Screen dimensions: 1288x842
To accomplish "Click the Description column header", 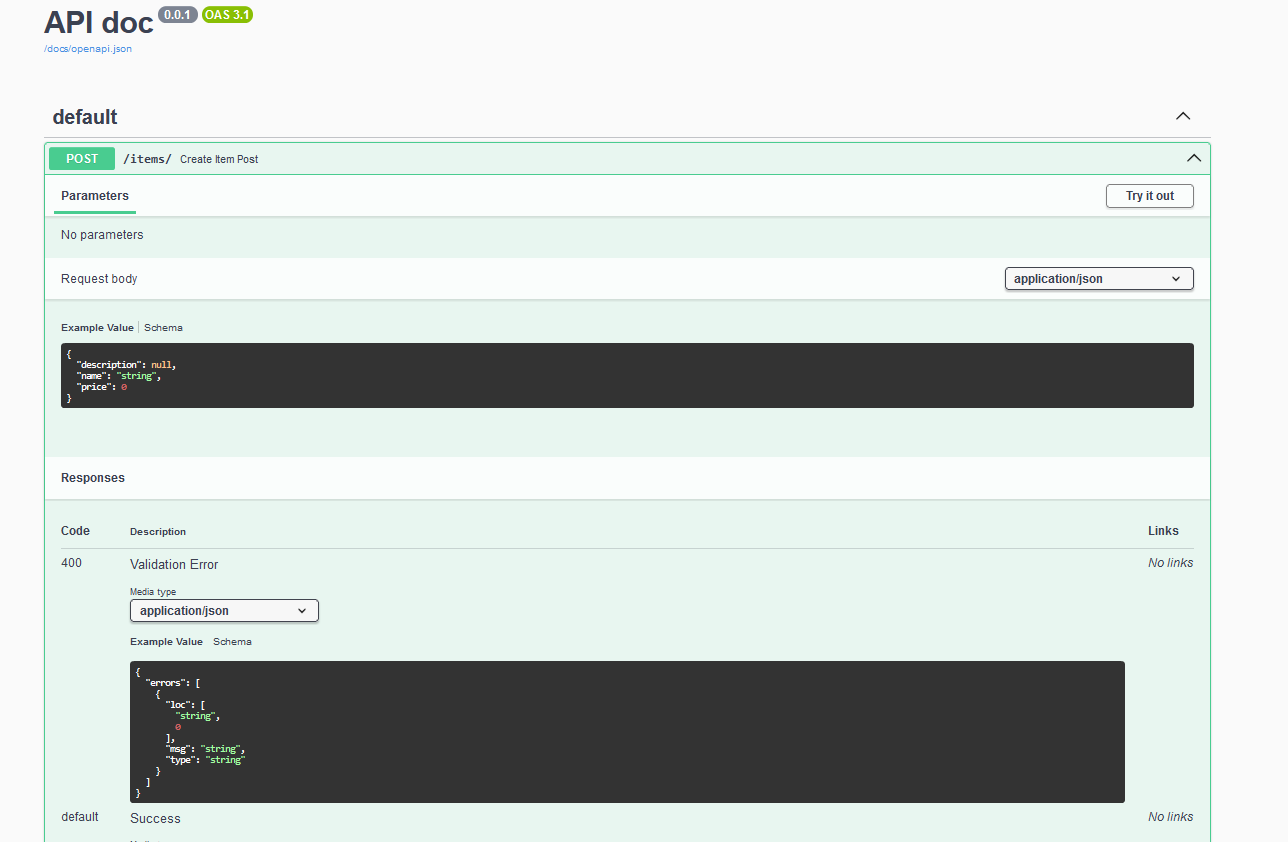I will coord(158,532).
